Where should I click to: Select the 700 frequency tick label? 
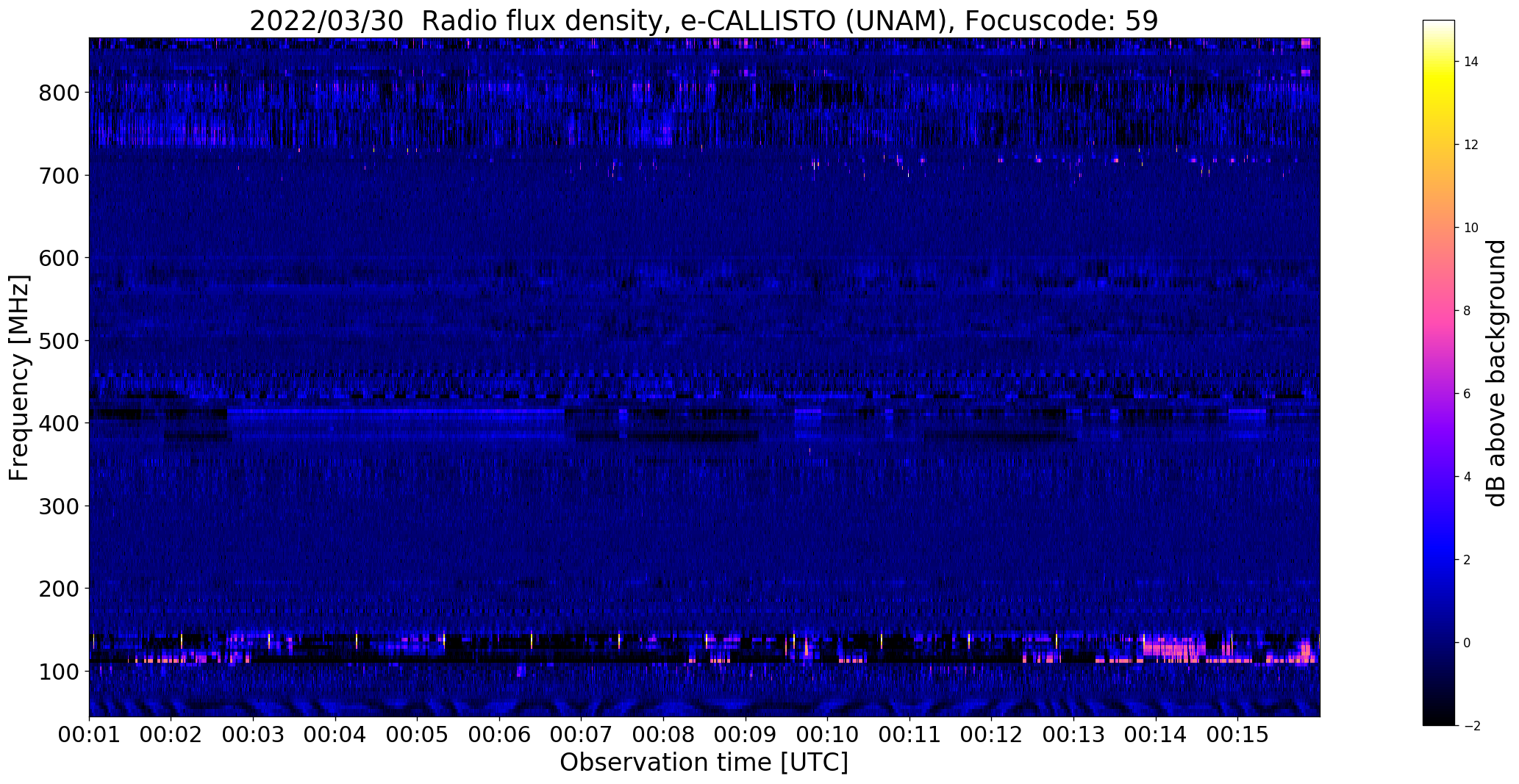click(x=58, y=176)
